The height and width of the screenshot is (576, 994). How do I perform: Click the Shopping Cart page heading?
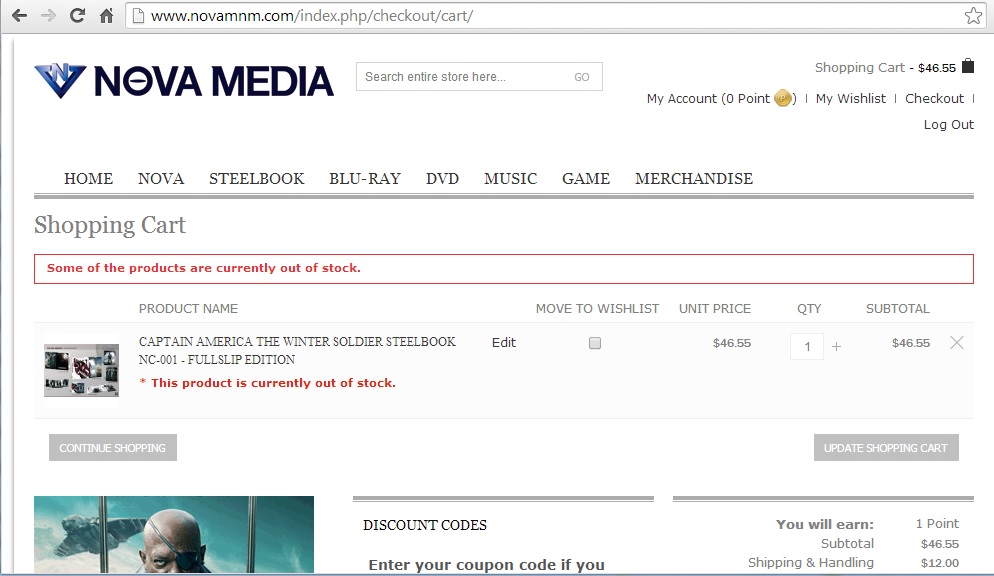point(110,226)
